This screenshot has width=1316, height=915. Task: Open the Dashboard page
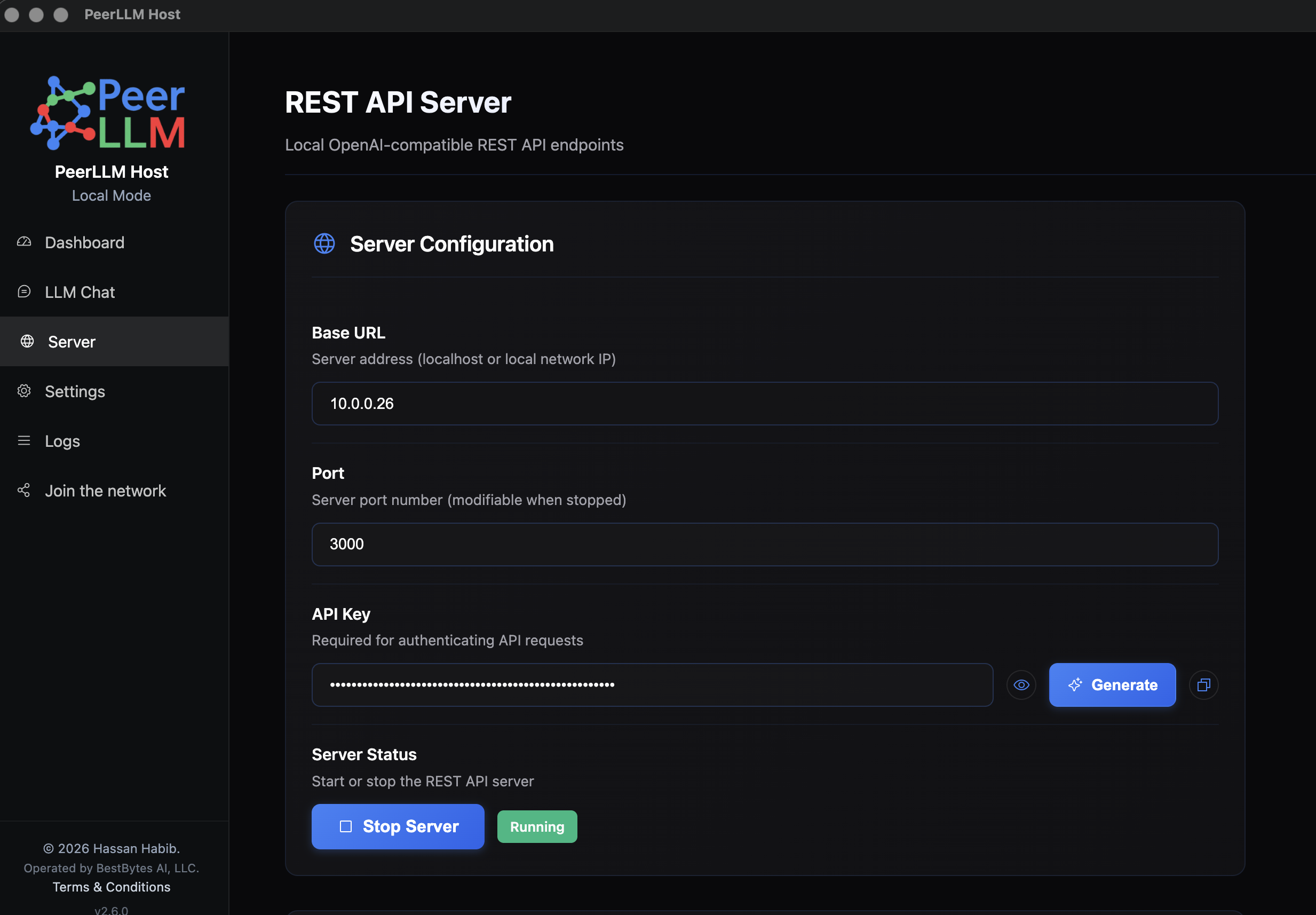(x=114, y=242)
